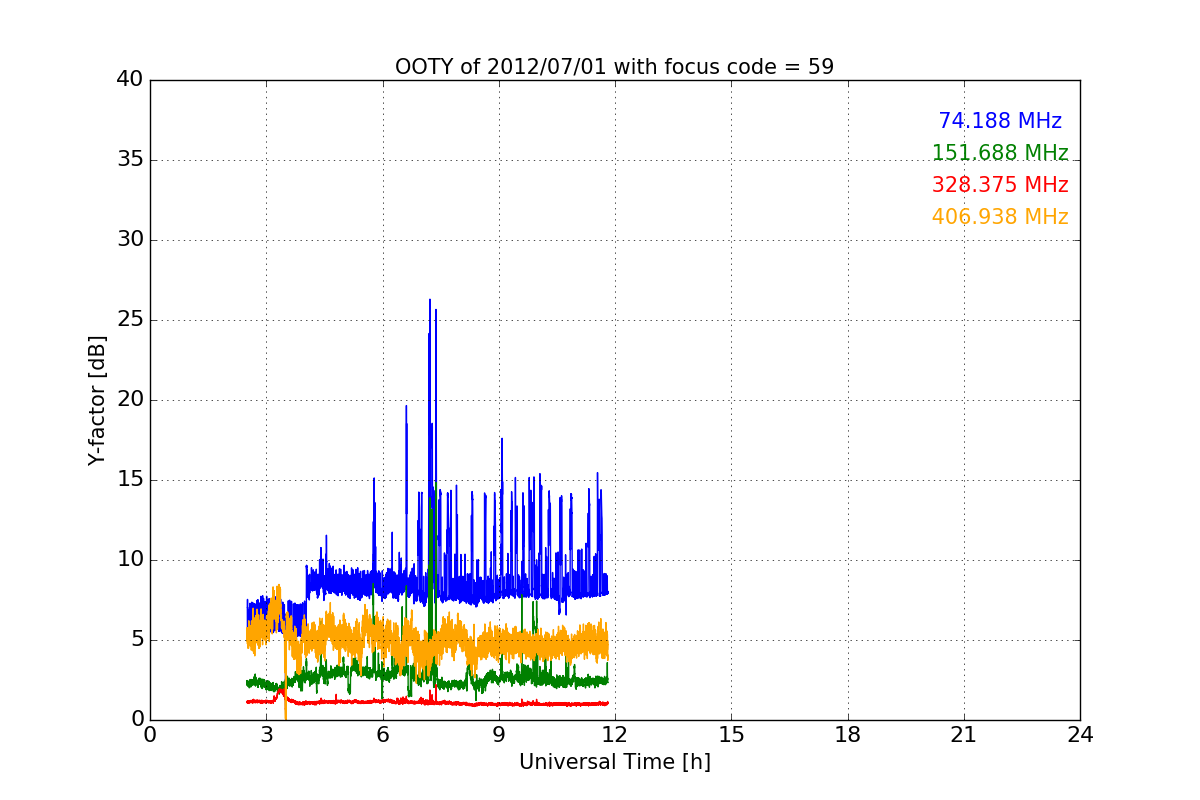Click the plot title 'OOTY of 2012/07/01 with focus code = 59'

pos(614,67)
